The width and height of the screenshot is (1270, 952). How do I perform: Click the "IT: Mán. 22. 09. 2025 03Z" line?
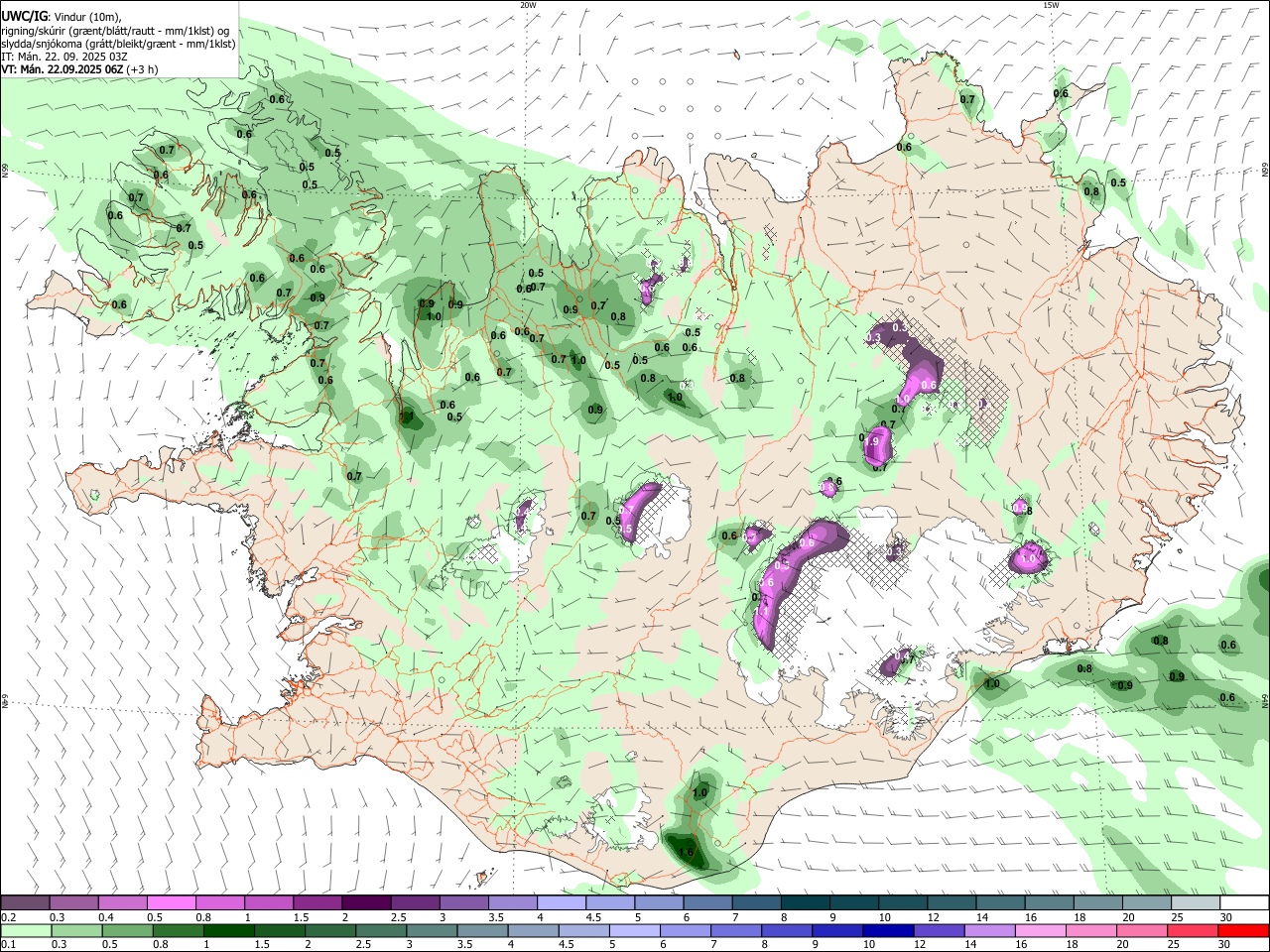point(64,57)
